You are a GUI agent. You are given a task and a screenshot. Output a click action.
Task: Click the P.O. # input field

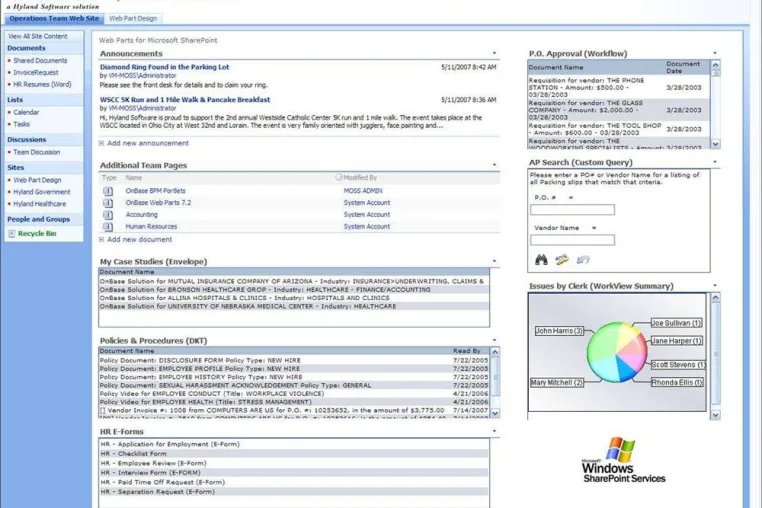[x=572, y=210]
